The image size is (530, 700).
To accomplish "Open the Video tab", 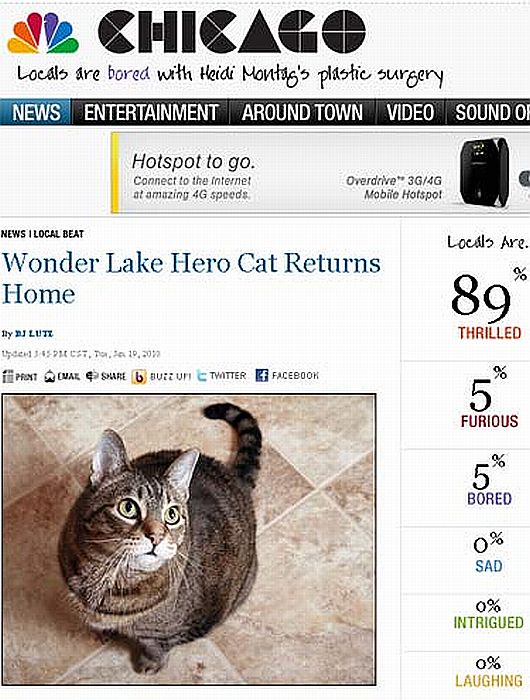I will [x=410, y=112].
